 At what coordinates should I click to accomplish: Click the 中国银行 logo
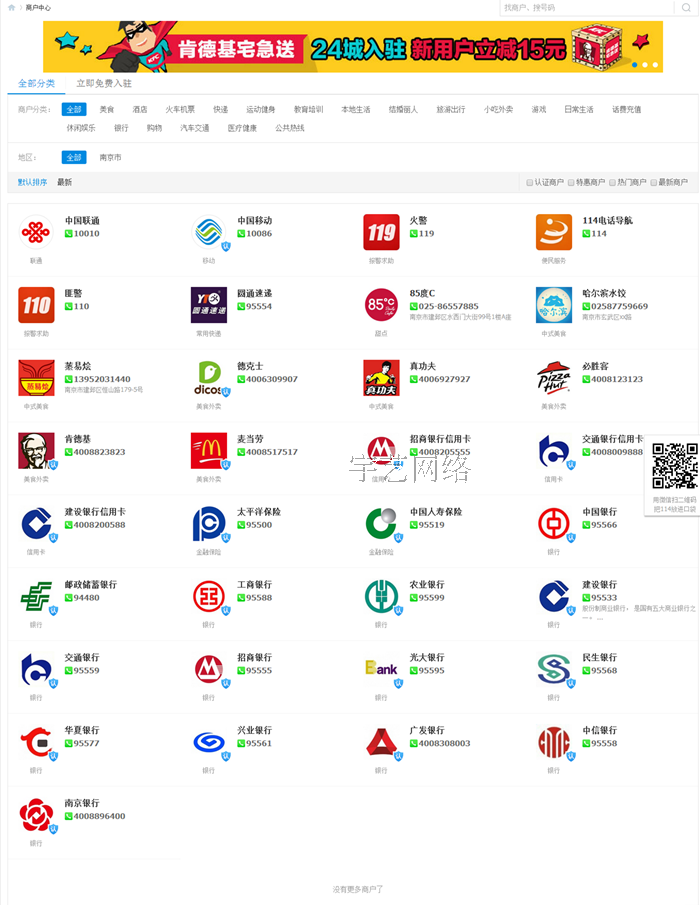(x=553, y=523)
